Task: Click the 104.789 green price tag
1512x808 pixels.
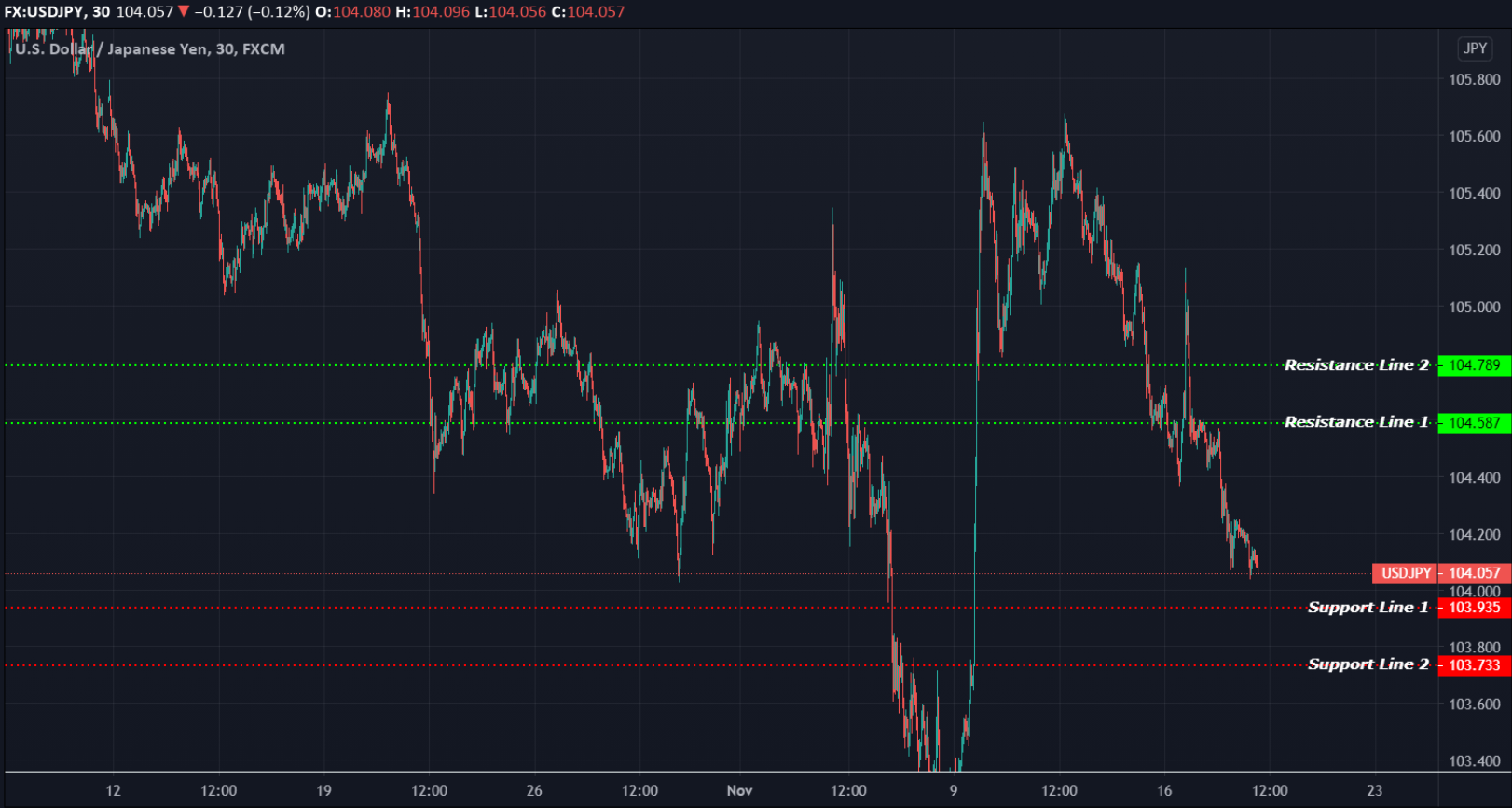Action: point(1474,365)
